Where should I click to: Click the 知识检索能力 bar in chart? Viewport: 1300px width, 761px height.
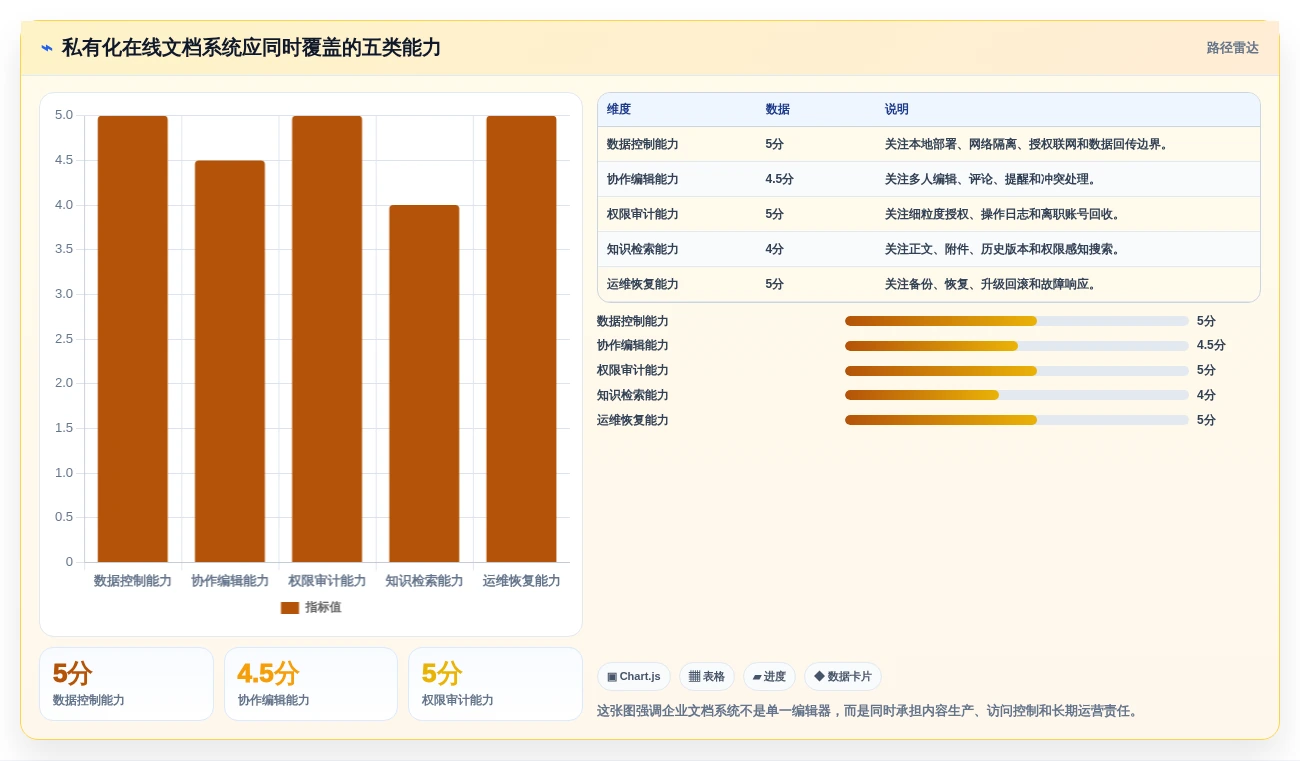pyautogui.click(x=424, y=384)
